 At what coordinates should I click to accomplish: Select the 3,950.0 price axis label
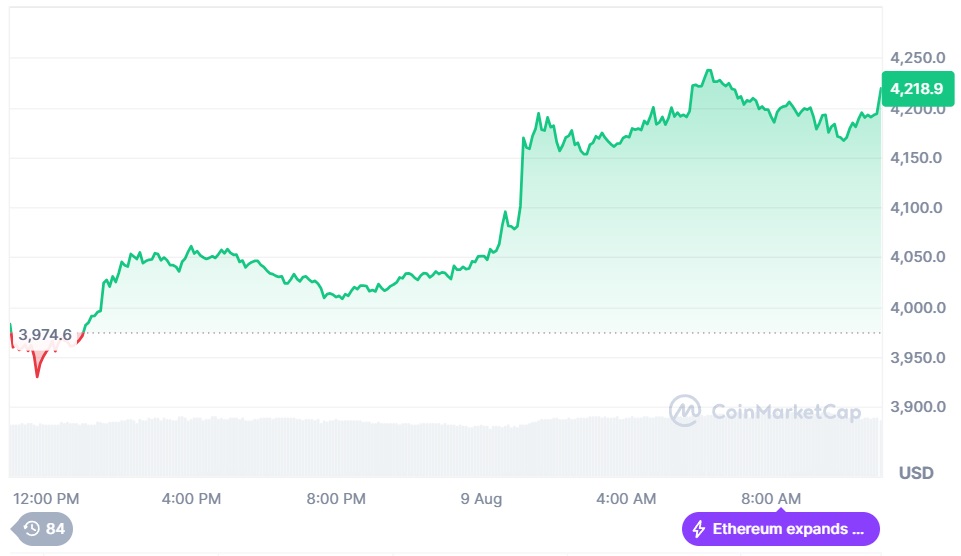click(x=917, y=357)
